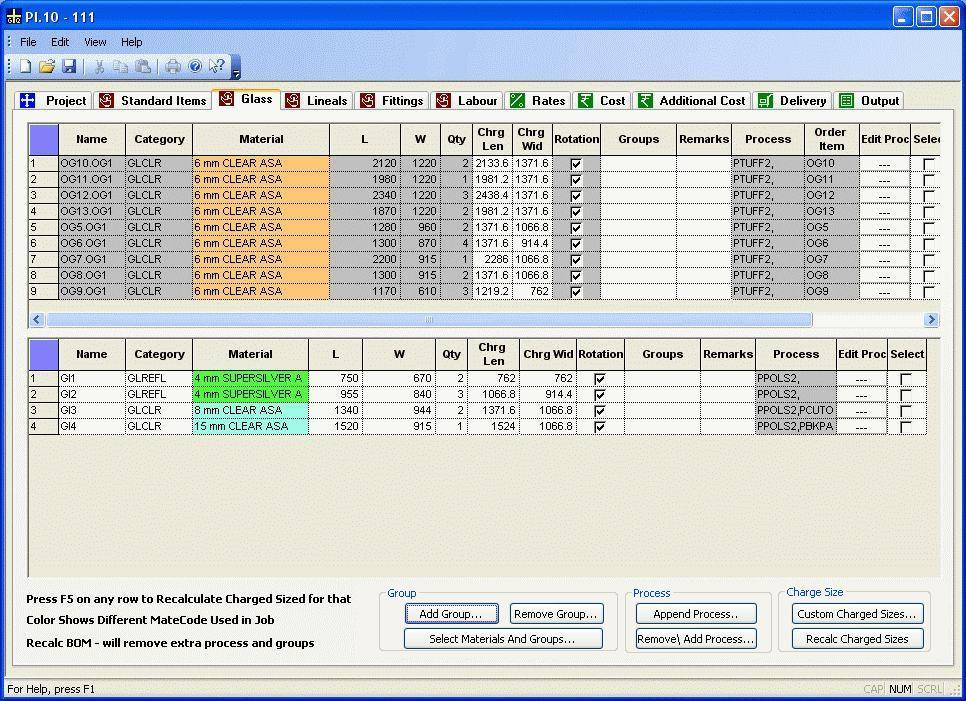Click the About help question mark icon
The height and width of the screenshot is (701, 966).
coord(195,66)
